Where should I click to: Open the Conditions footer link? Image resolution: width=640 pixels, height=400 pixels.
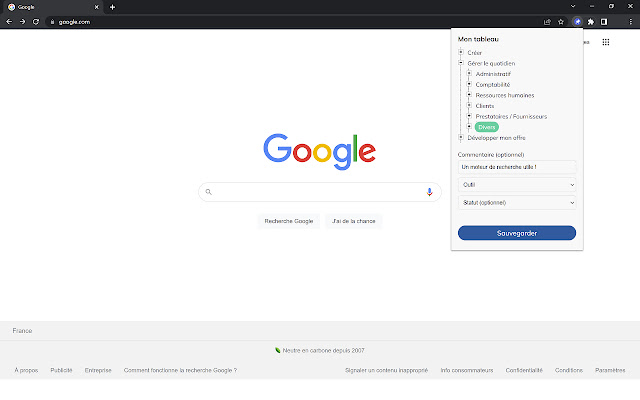tap(569, 370)
